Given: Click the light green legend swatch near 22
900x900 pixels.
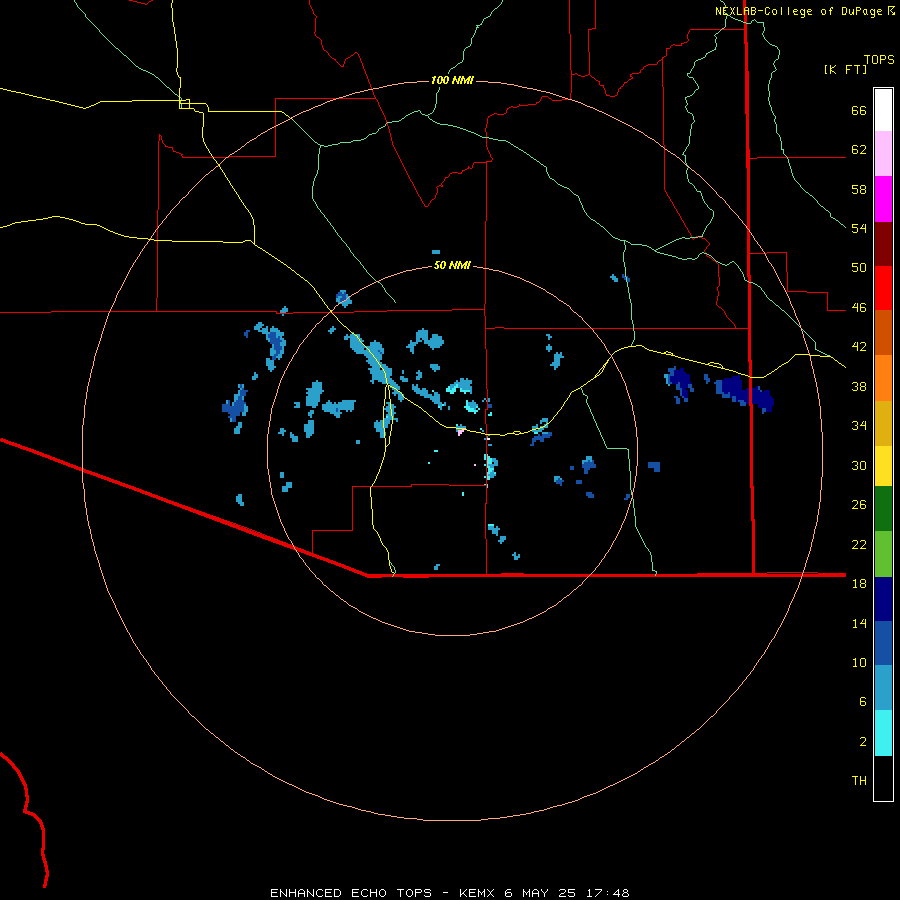Looking at the screenshot, I should [883, 554].
